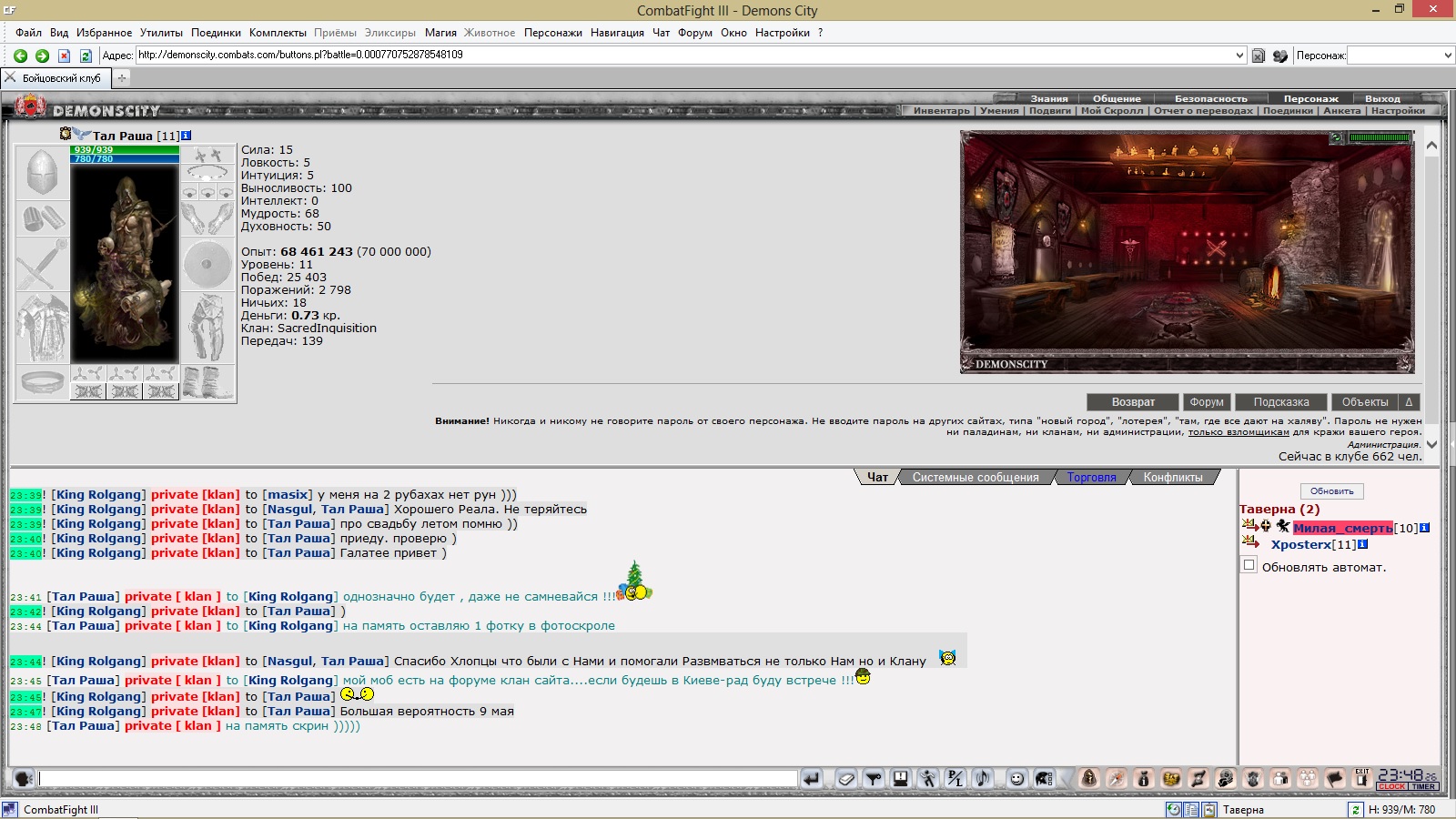Open the address bar dropdown arrow

pyautogui.click(x=1239, y=56)
